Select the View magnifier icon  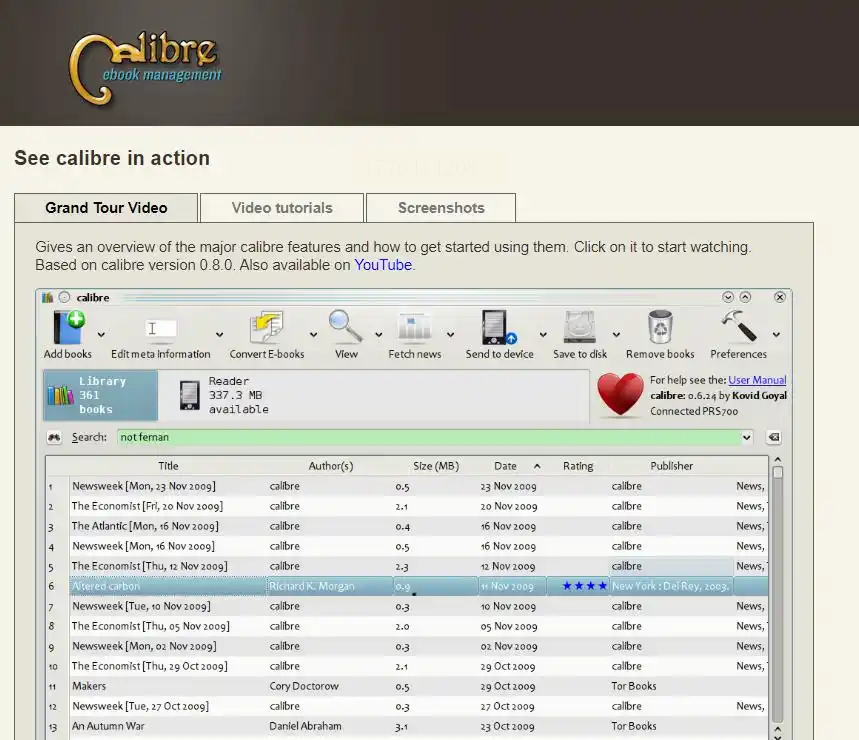coord(346,326)
